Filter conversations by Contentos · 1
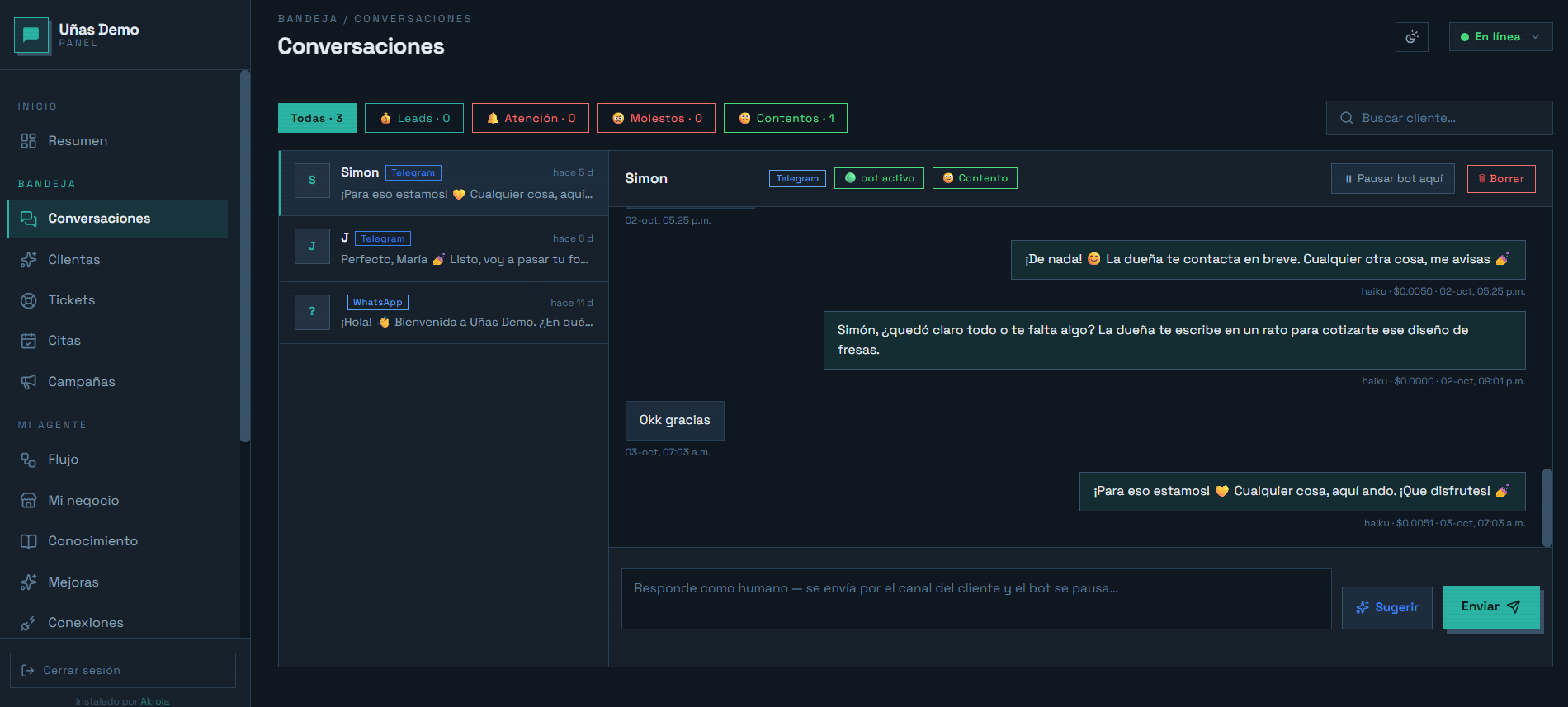The height and width of the screenshot is (707, 1568). (786, 118)
